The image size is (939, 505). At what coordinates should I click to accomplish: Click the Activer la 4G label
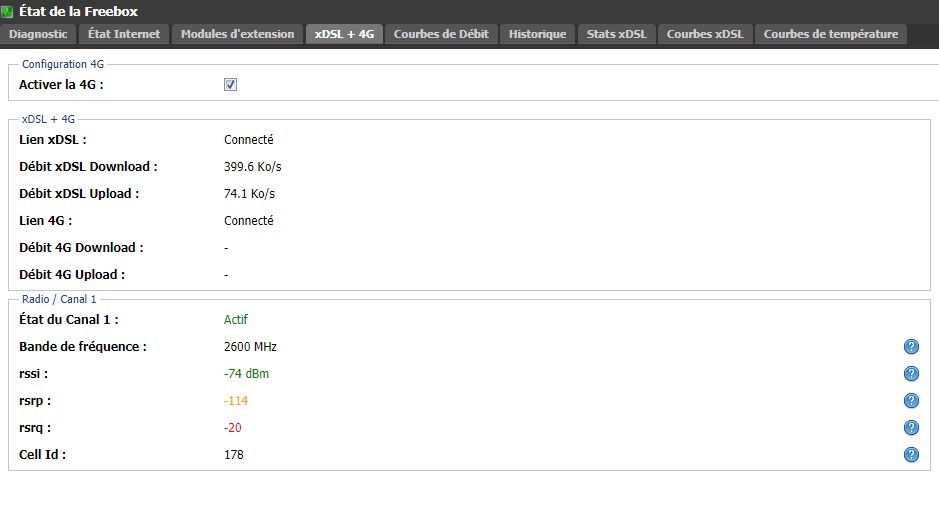click(61, 84)
